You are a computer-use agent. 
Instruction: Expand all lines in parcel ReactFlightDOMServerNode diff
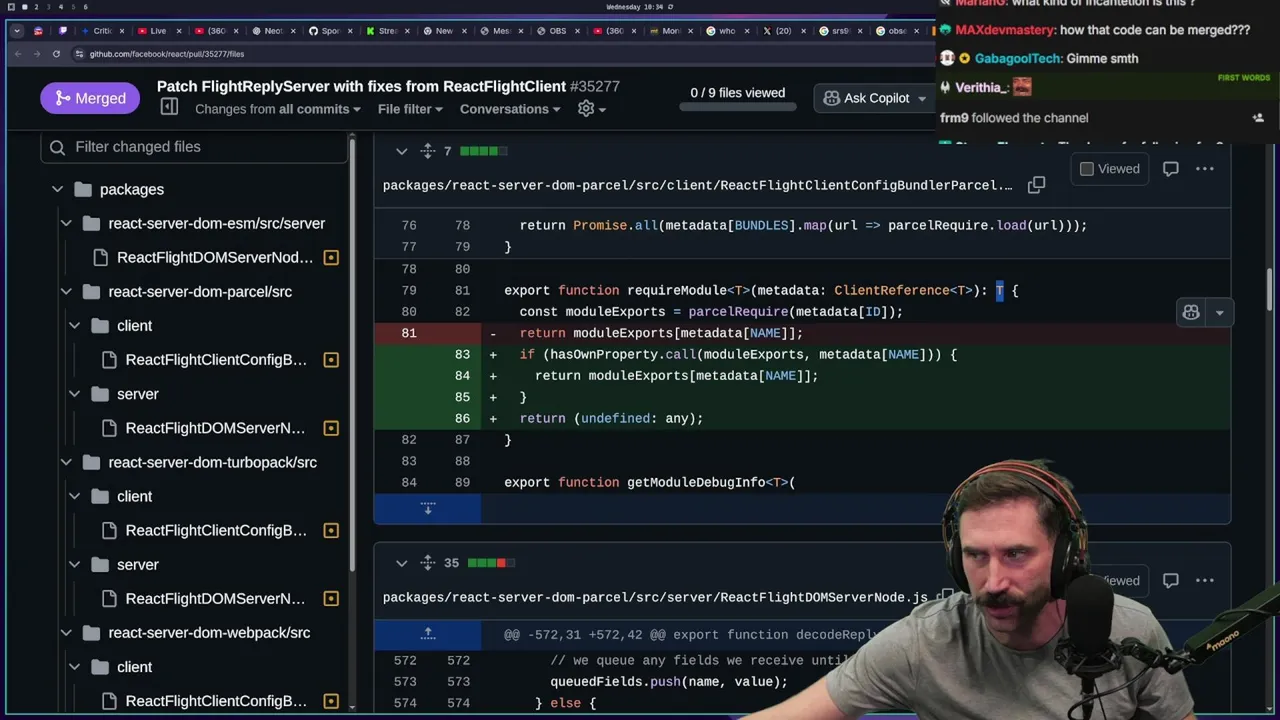[x=427, y=563]
